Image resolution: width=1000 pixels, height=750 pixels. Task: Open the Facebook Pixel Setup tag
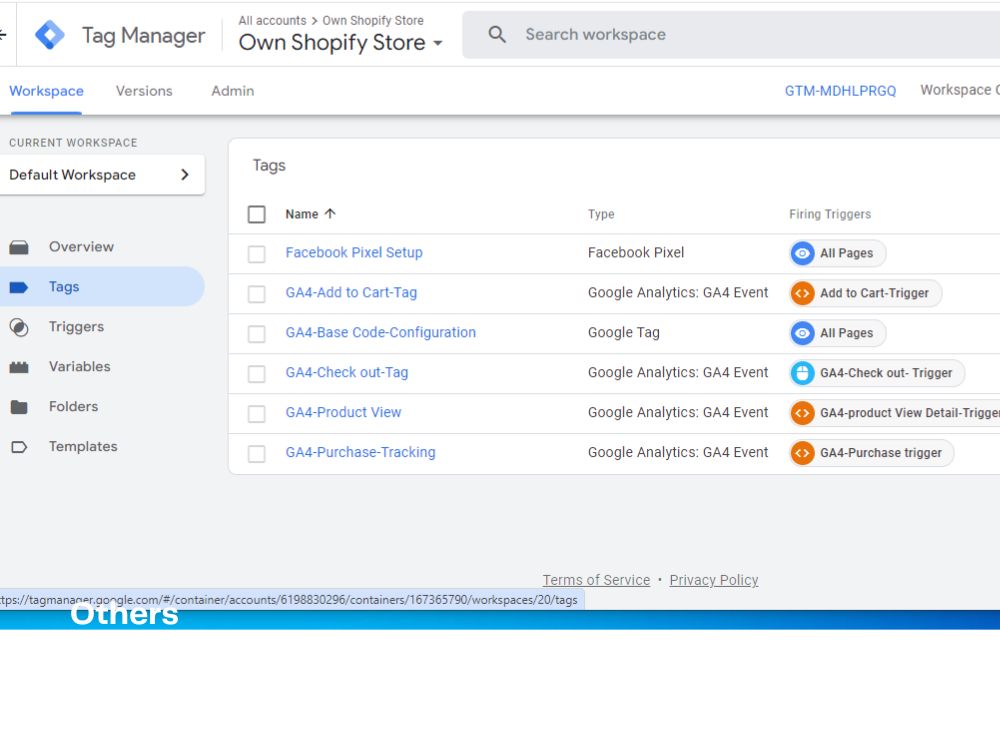tap(354, 253)
